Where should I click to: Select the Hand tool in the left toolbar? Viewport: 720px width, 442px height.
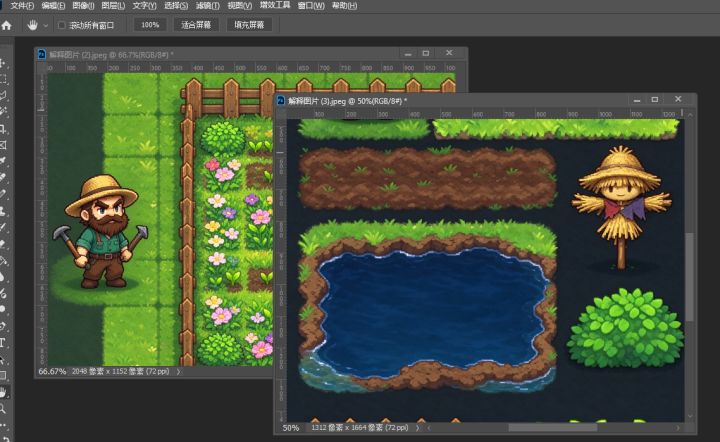click(x=4, y=392)
